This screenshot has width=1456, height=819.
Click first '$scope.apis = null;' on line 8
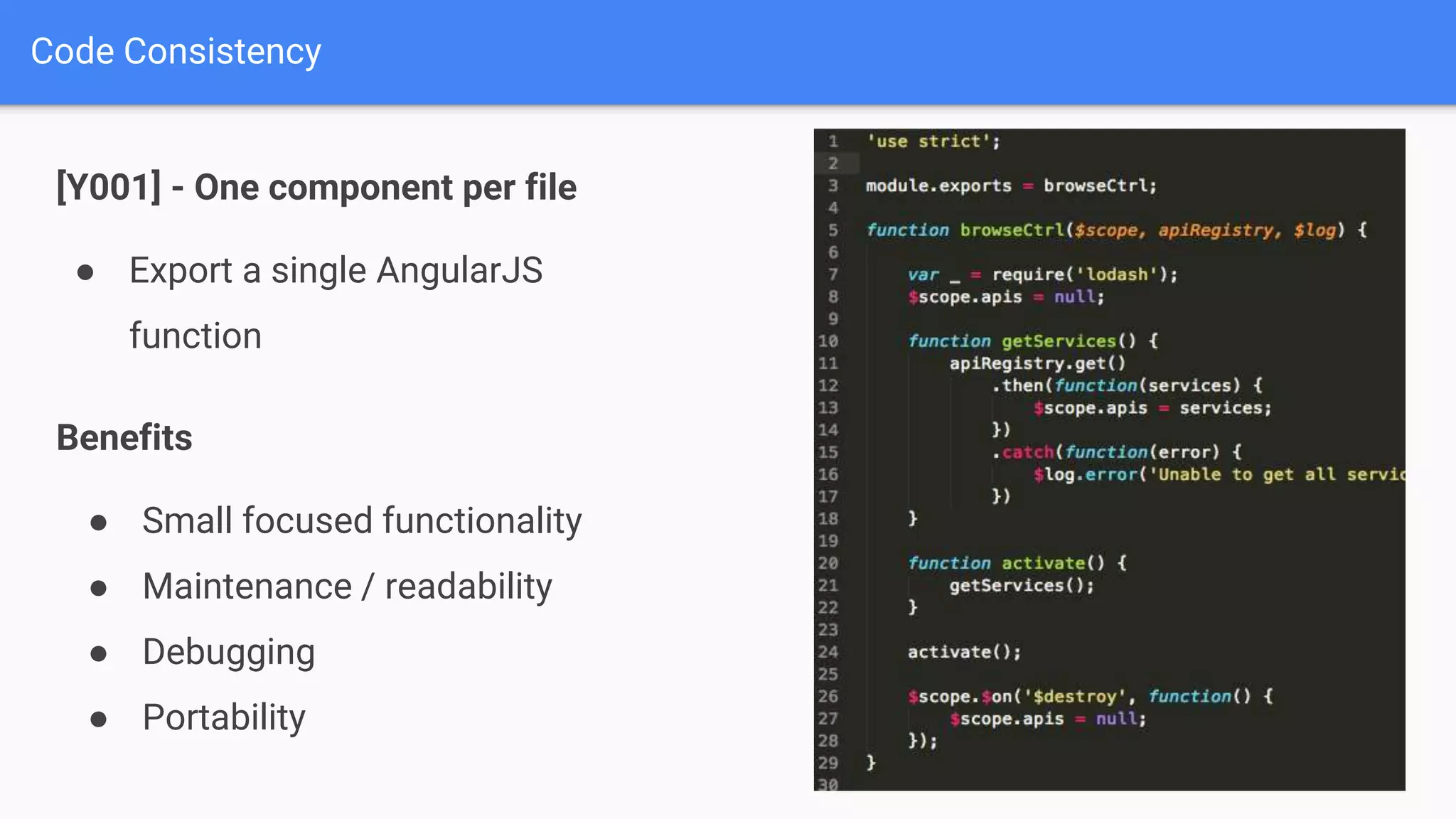1006,297
